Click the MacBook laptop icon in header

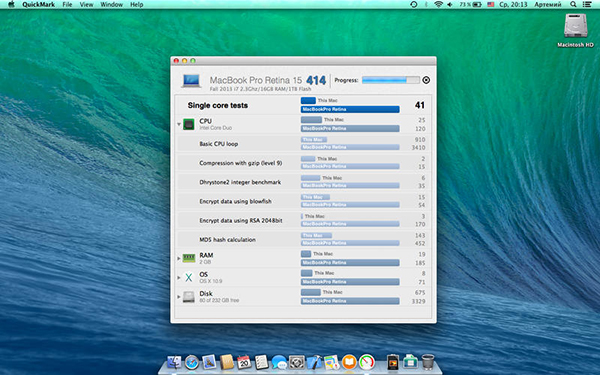191,81
